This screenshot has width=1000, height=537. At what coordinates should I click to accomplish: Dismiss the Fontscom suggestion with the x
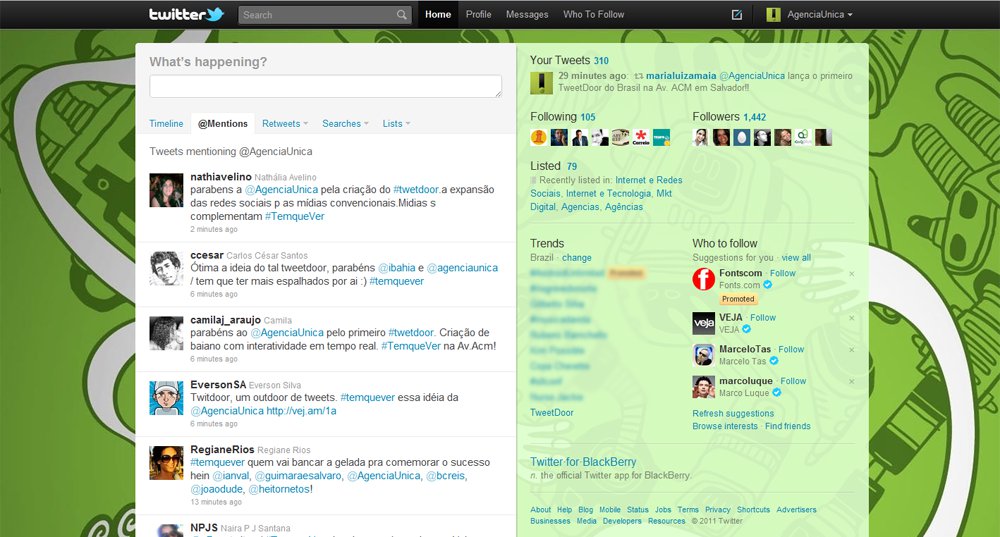[851, 274]
